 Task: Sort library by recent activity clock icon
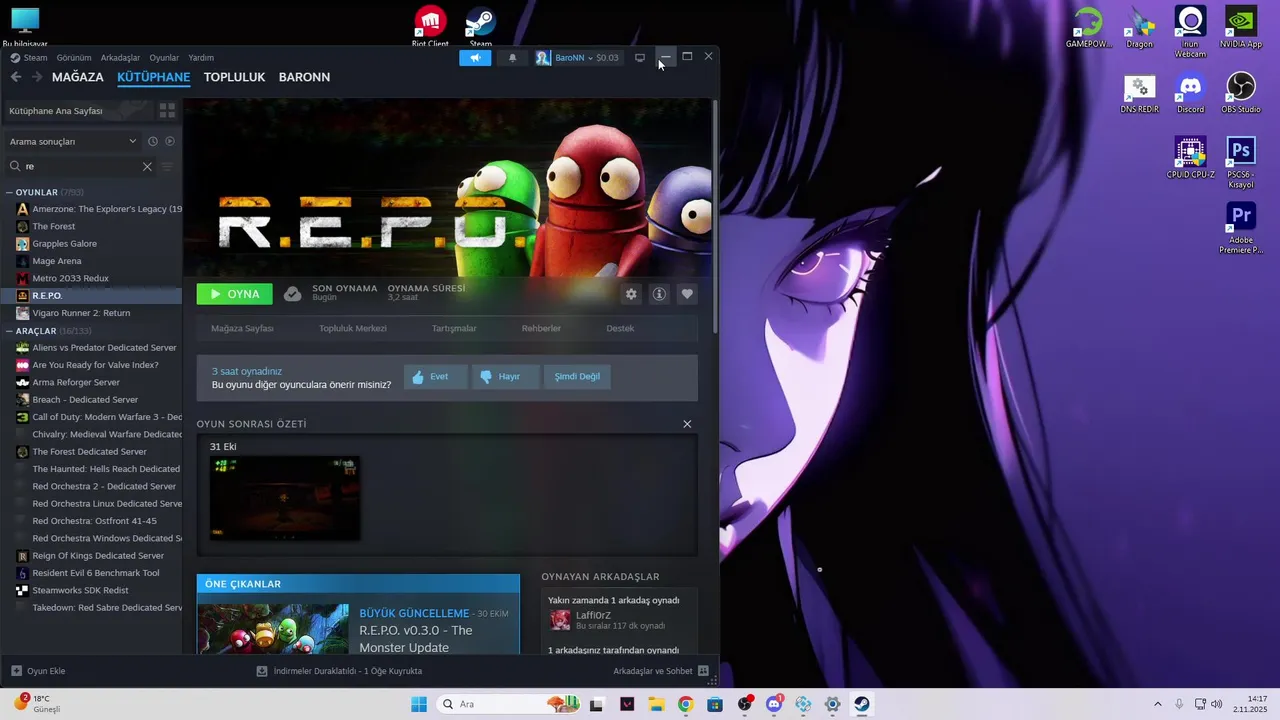tap(153, 141)
